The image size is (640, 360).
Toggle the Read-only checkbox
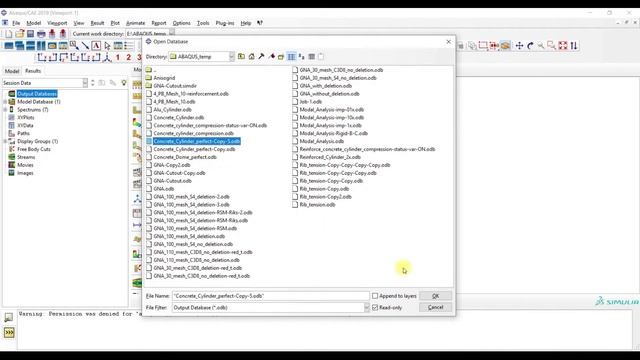pos(375,307)
